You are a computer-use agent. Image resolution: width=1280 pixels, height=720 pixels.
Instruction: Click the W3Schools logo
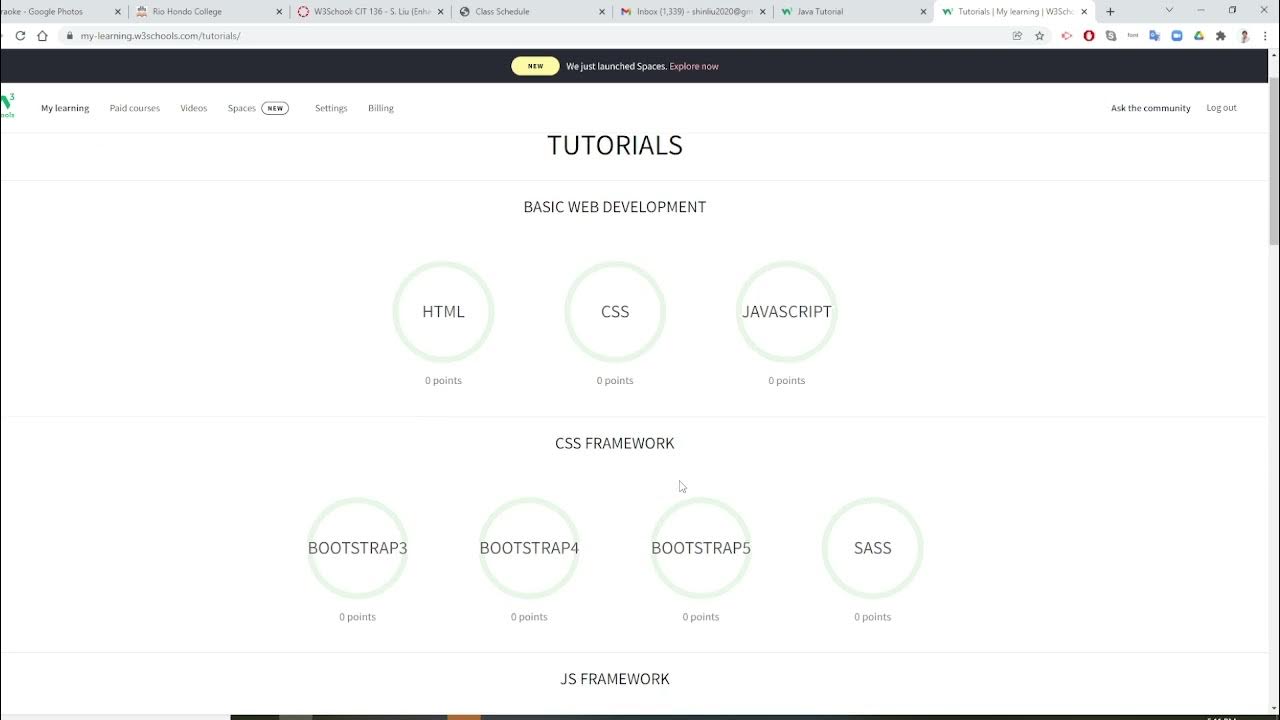[x=7, y=106]
